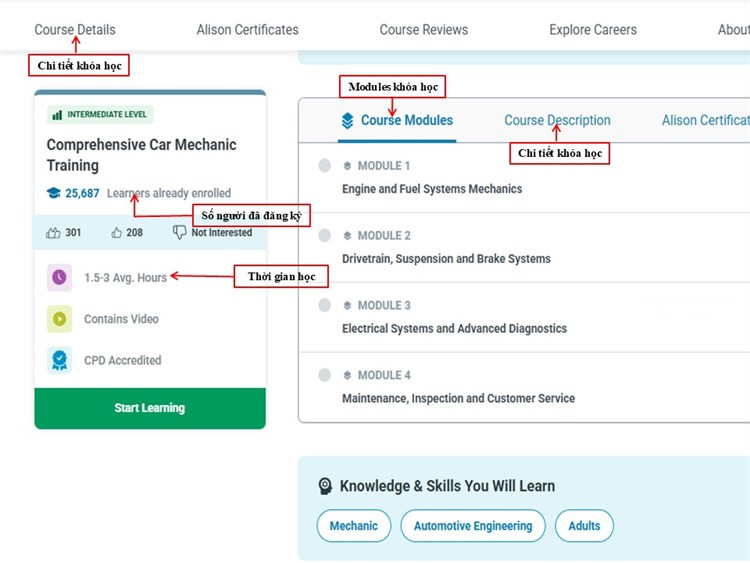Viewport: 750px width, 563px height.
Task: Click the green Contains Video play icon
Action: pos(60,319)
